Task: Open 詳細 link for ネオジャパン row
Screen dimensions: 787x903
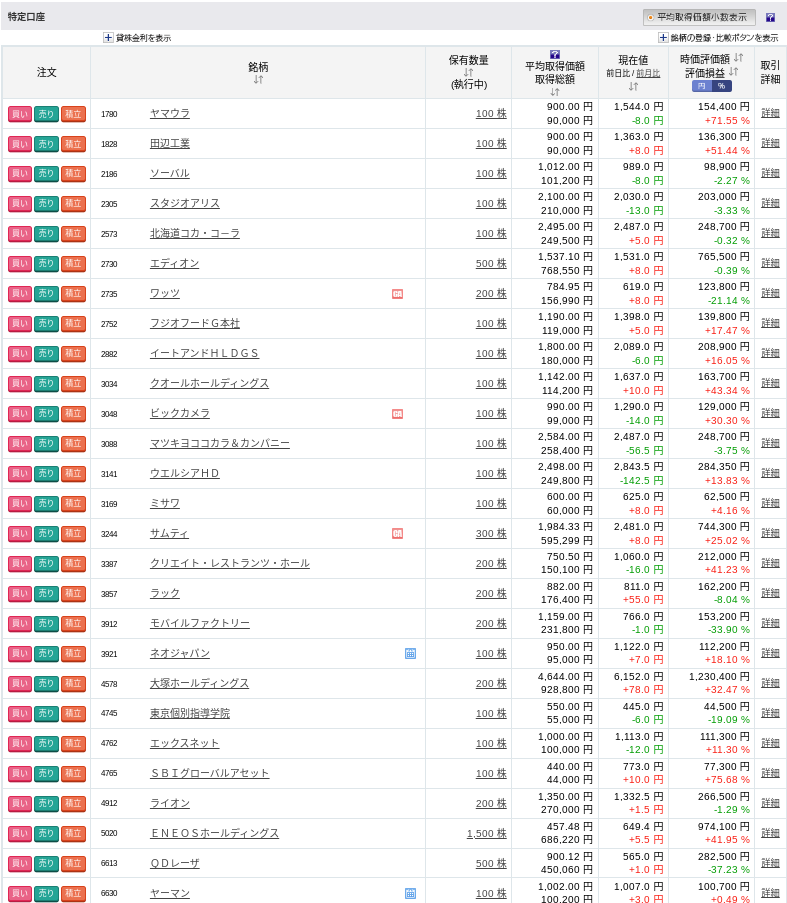Action: click(x=770, y=653)
